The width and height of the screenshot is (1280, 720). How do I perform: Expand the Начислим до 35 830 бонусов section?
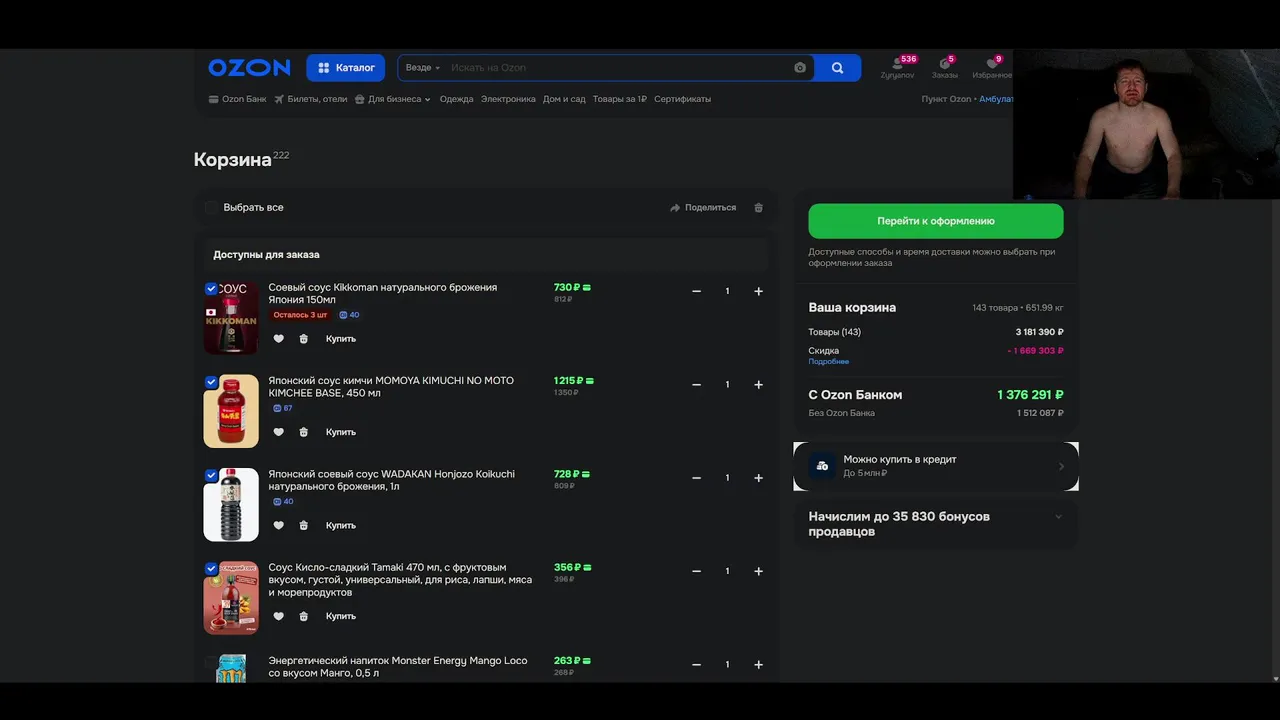click(936, 524)
